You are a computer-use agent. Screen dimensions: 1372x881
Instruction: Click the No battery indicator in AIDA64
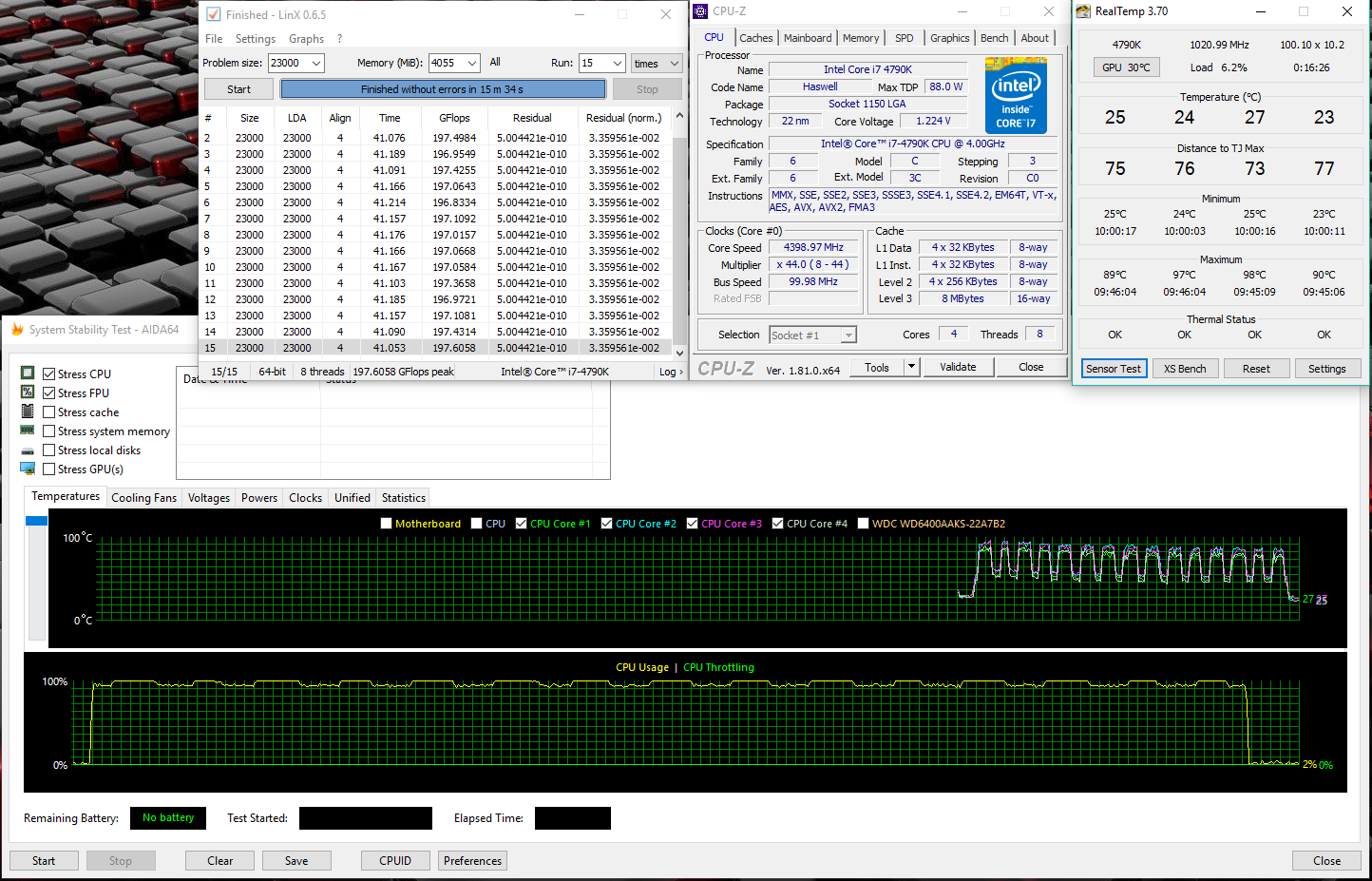[x=168, y=817]
